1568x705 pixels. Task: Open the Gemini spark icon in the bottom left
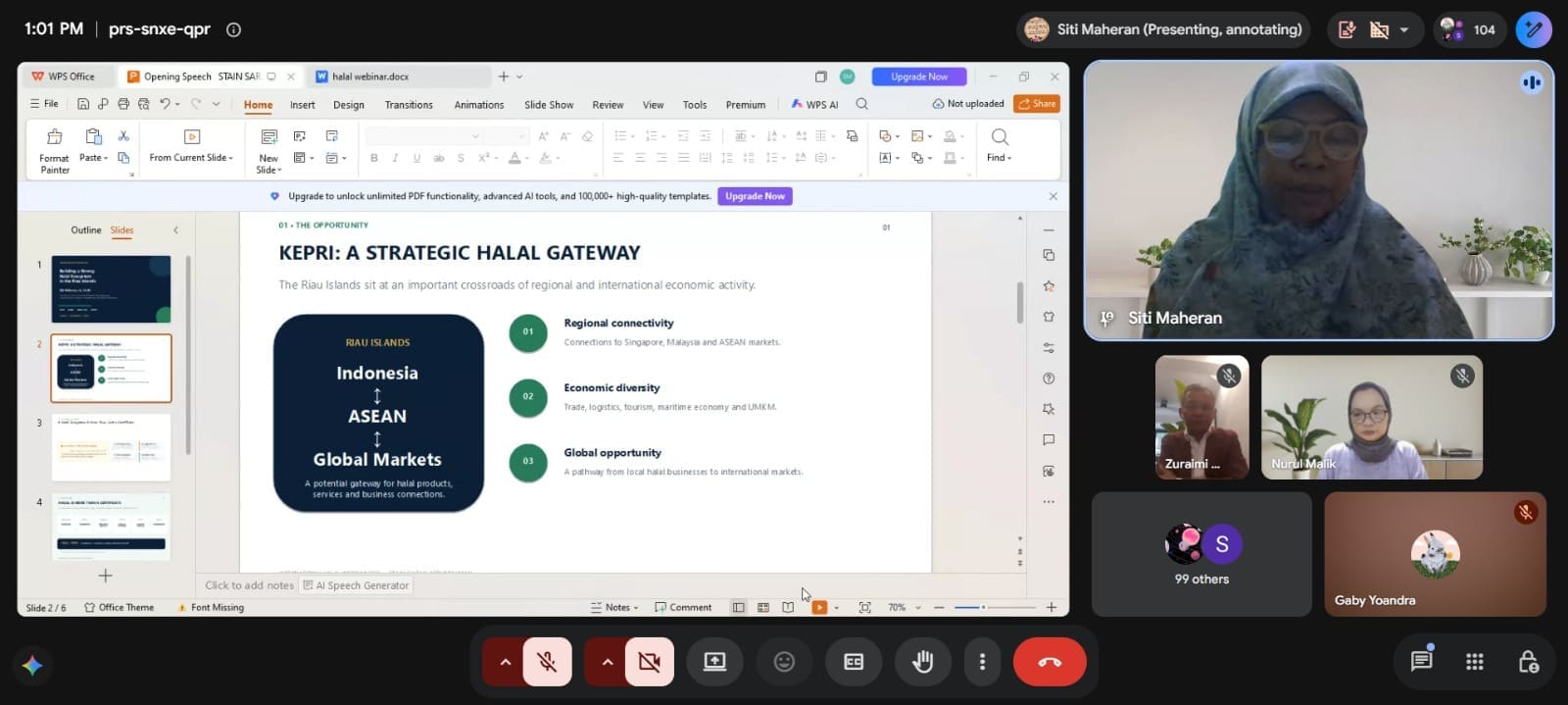(x=32, y=665)
